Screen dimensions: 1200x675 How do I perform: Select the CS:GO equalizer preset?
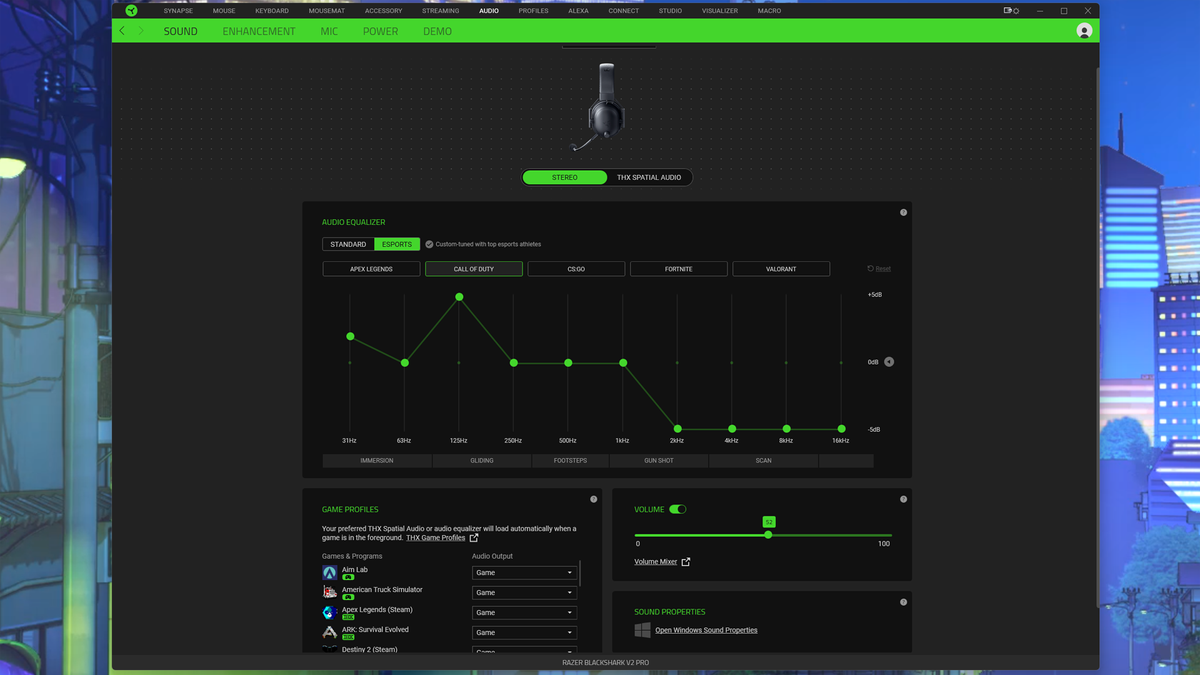pos(576,269)
